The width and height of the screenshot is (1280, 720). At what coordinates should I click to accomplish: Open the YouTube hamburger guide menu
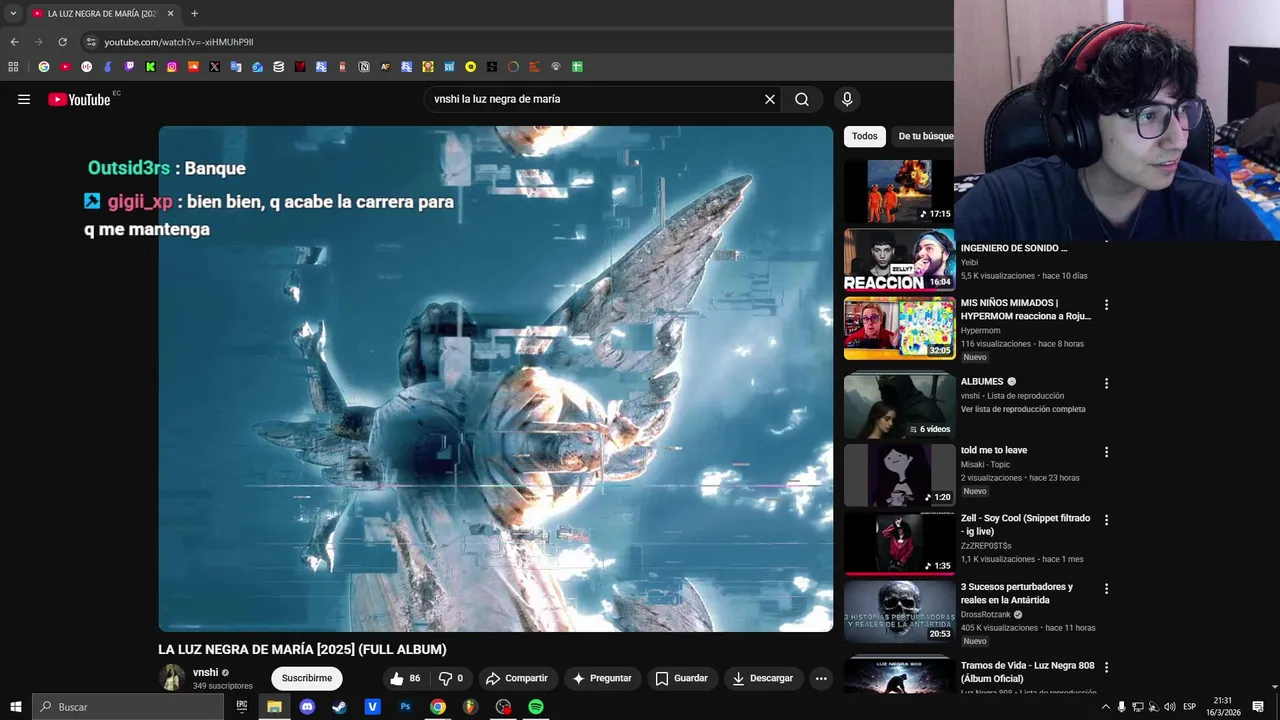[24, 99]
